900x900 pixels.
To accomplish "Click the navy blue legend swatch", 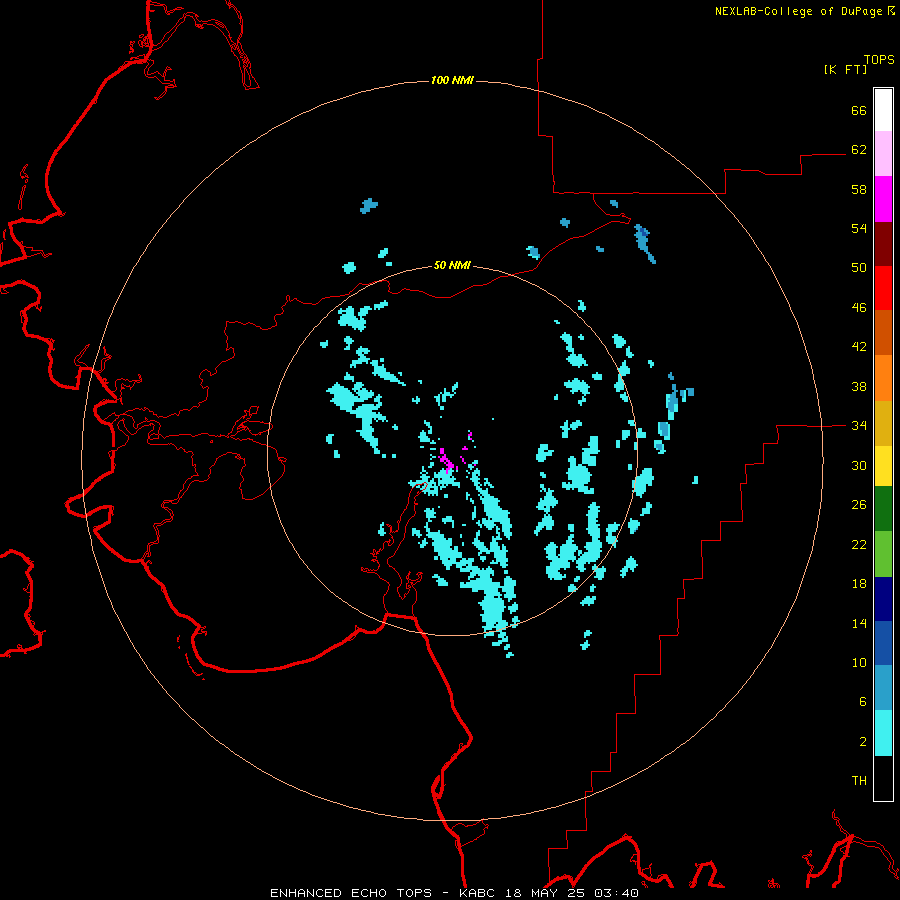I will point(883,599).
